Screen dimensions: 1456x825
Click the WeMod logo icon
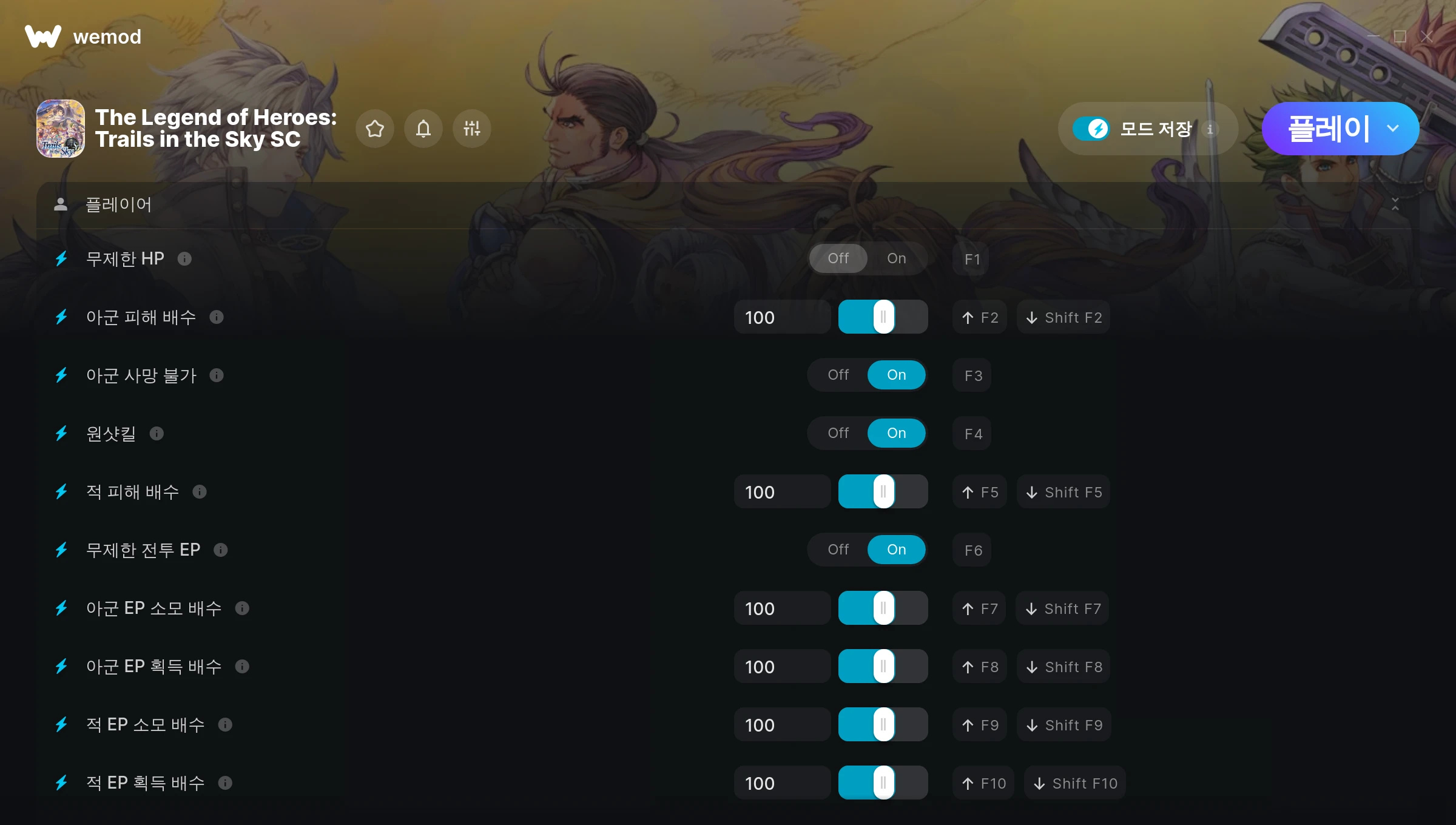pos(42,36)
